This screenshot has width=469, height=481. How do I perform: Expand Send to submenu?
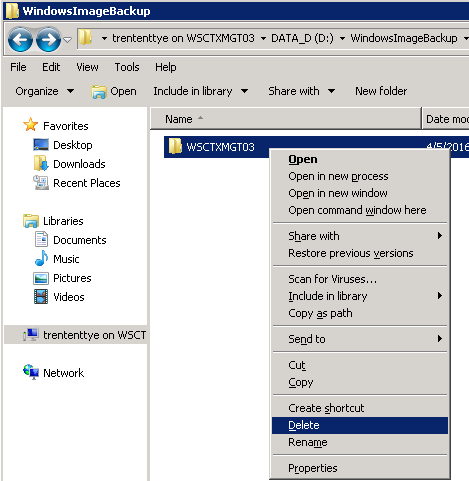pyautogui.click(x=360, y=339)
